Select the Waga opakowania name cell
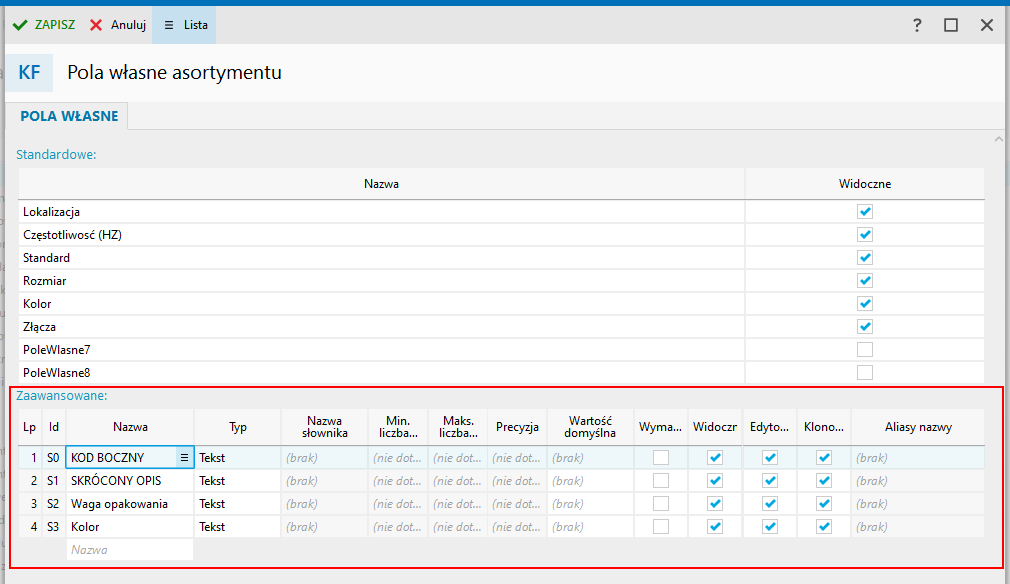 click(x=129, y=504)
